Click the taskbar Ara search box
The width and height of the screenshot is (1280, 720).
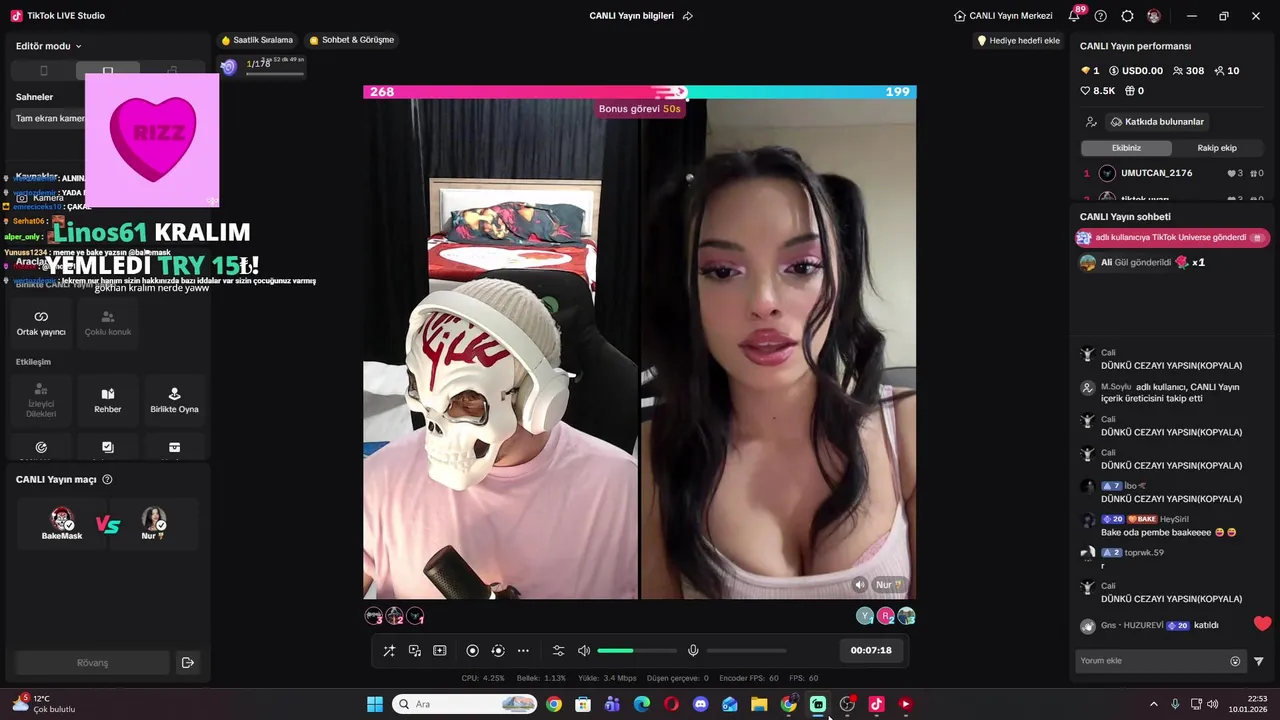point(465,704)
